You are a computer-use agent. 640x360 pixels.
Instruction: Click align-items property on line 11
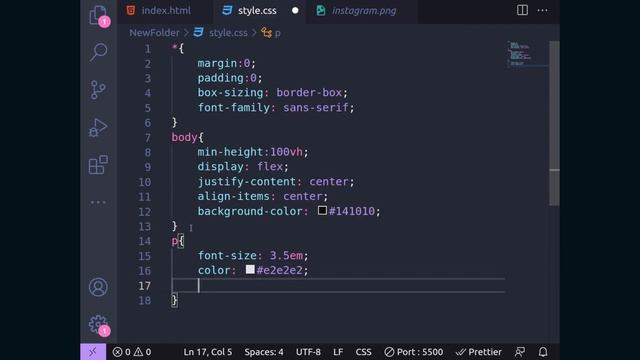[233, 197]
